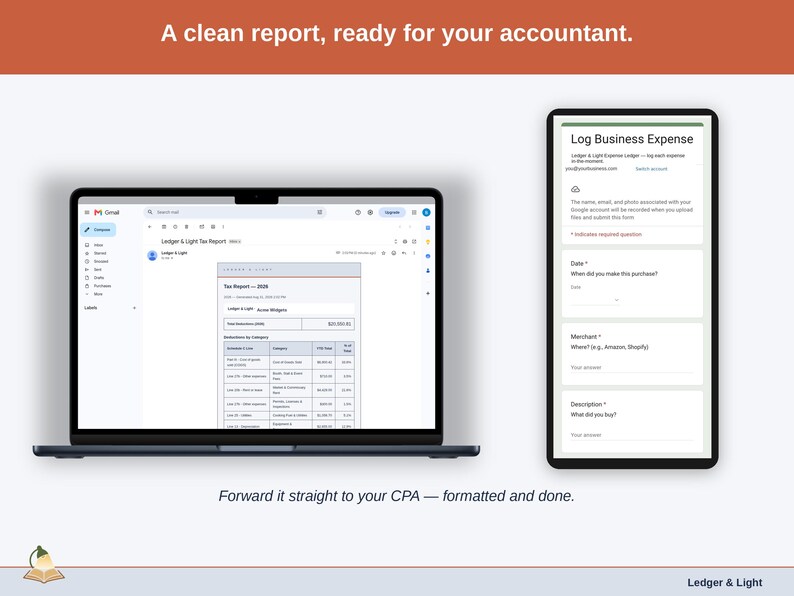794x596 pixels.
Task: Open Contacts in the side panel
Action: pos(428,270)
